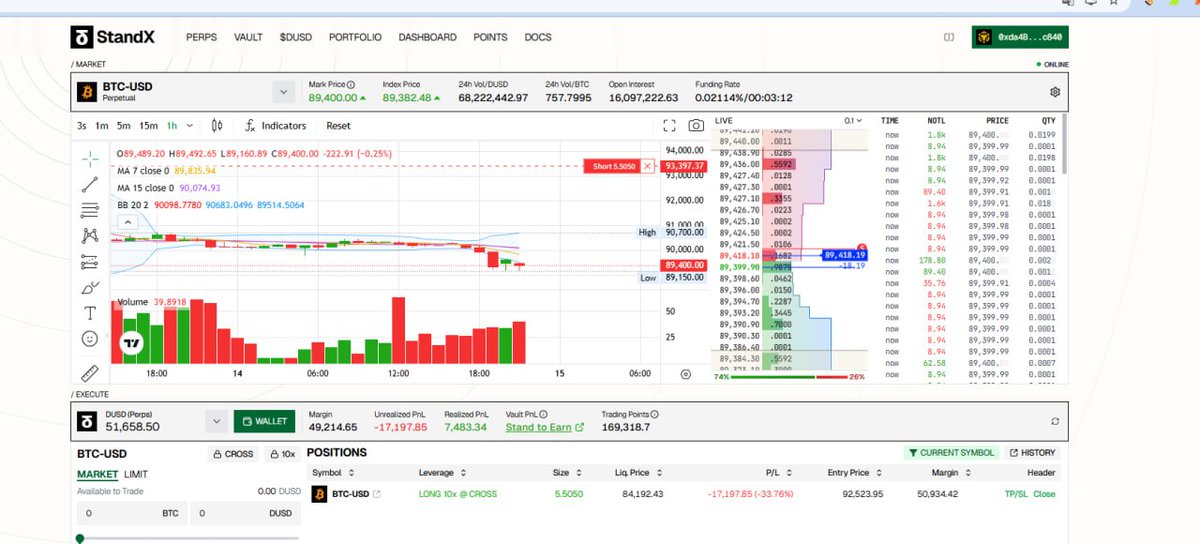Viewport: 1200px width, 544px height.
Task: Click the order size slider handle
Action: point(80,538)
